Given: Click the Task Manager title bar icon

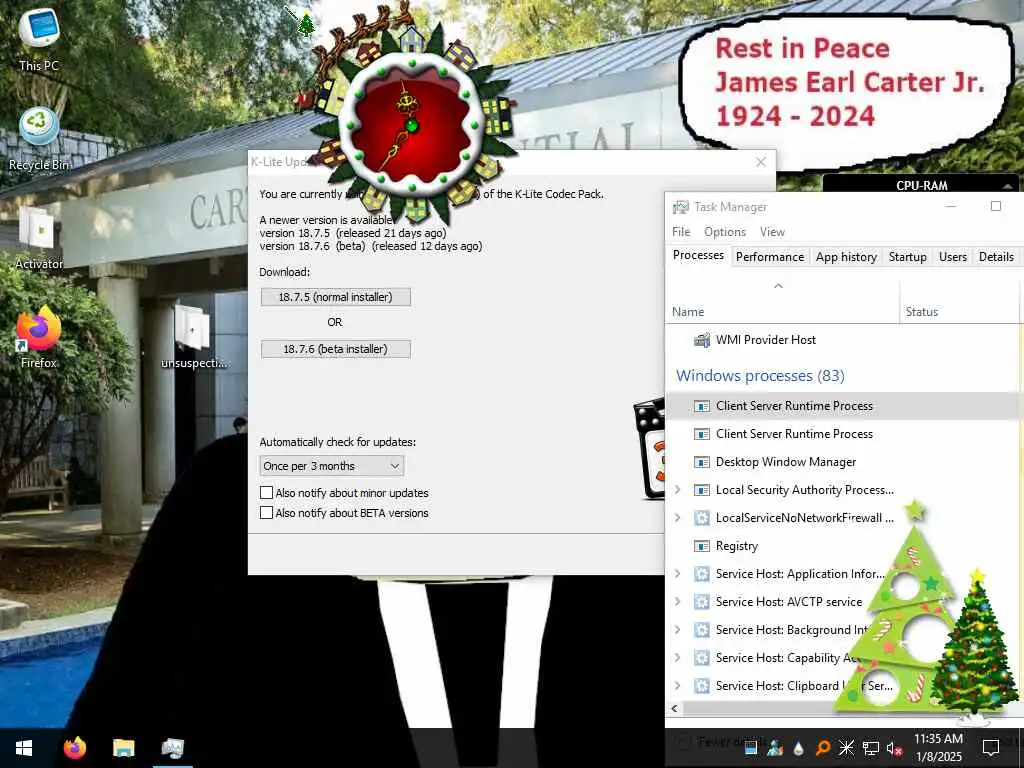Looking at the screenshot, I should pos(680,207).
